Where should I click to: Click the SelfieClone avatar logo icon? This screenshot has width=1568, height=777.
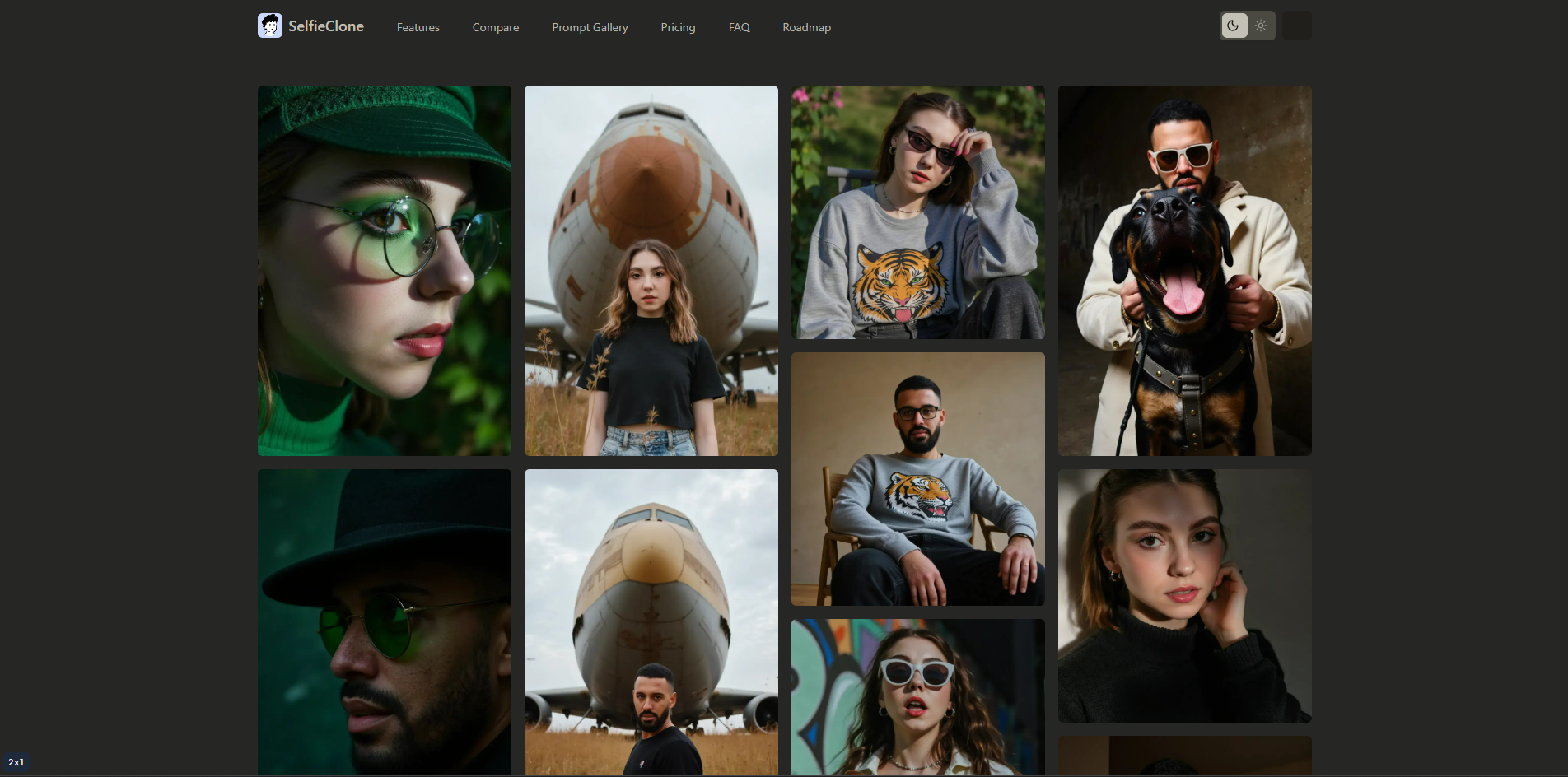click(x=270, y=26)
